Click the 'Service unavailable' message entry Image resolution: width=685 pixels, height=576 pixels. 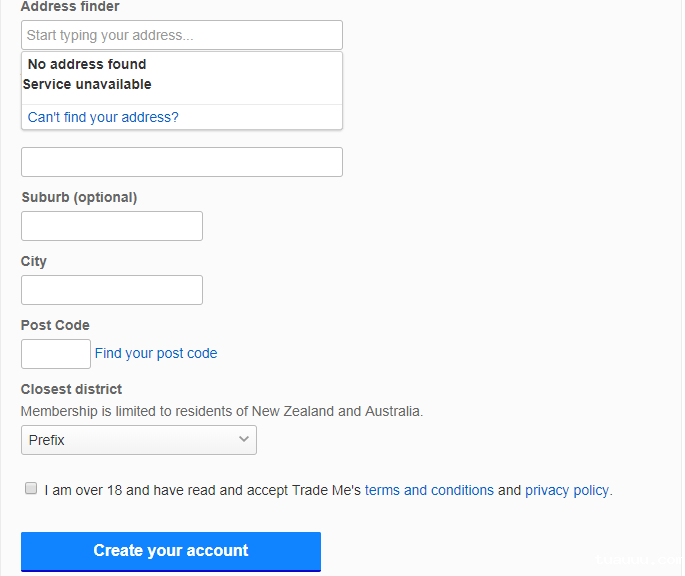pyautogui.click(x=87, y=84)
